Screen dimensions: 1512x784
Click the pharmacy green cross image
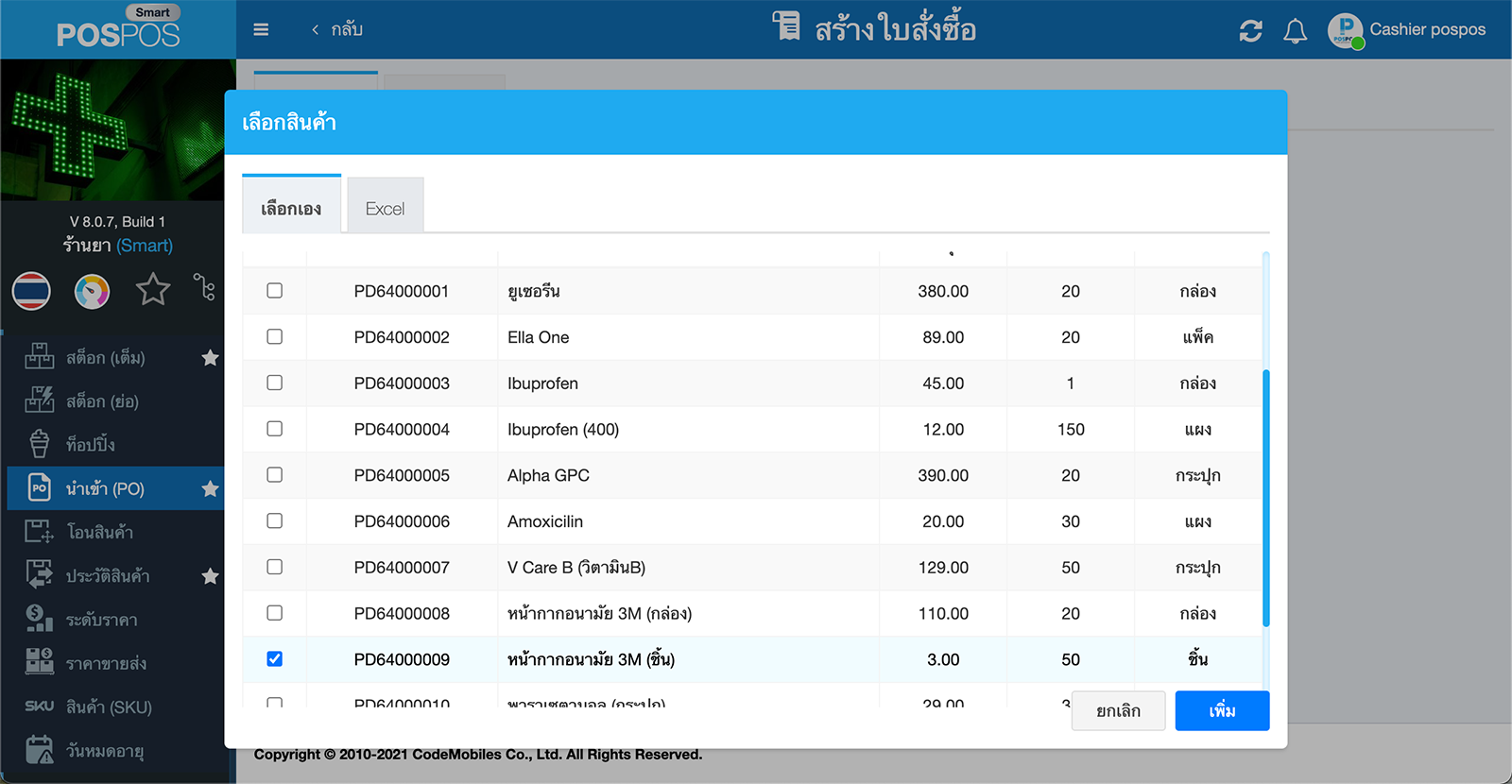pyautogui.click(x=112, y=129)
